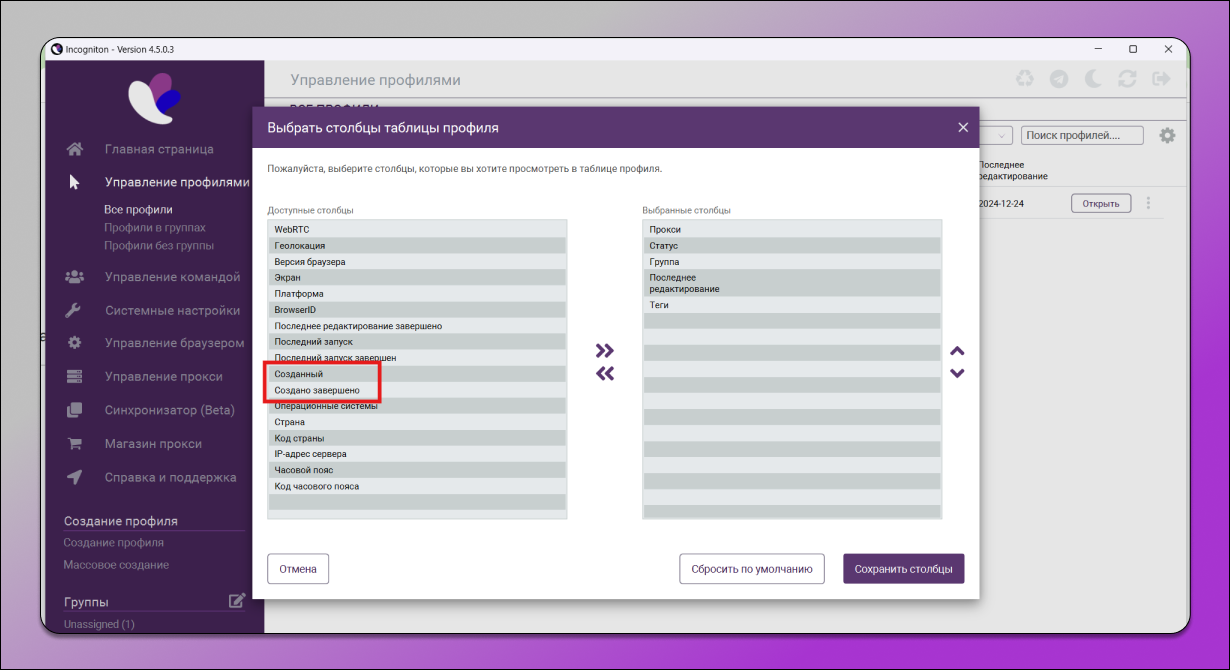
Task: Open table settings gear icon
Action: coord(1167,135)
